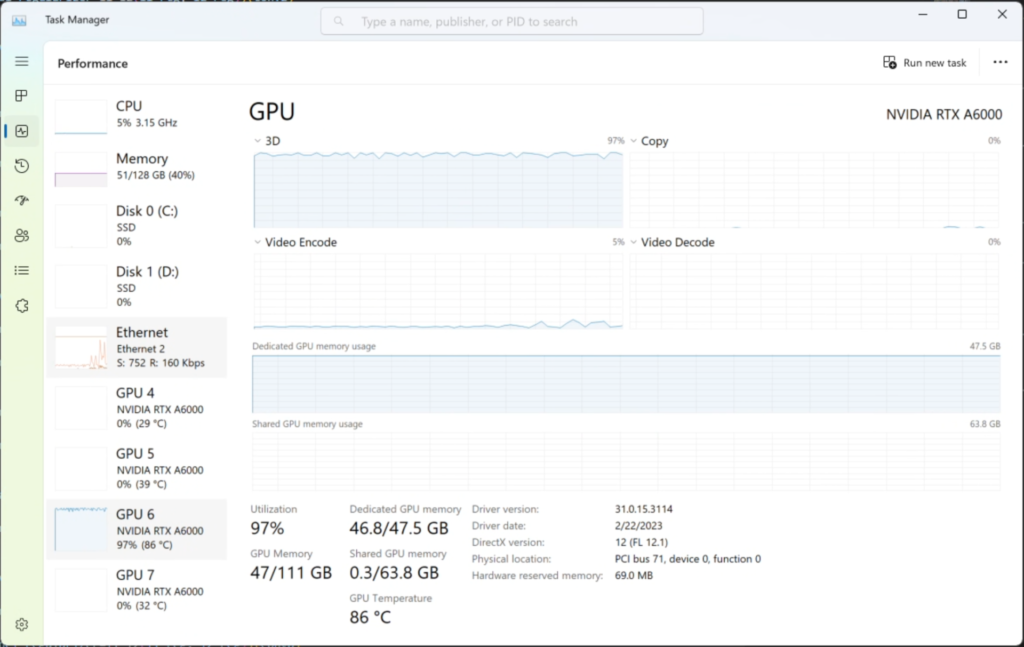
Task: Expand the Copy graph engine dropdown
Action: point(634,141)
